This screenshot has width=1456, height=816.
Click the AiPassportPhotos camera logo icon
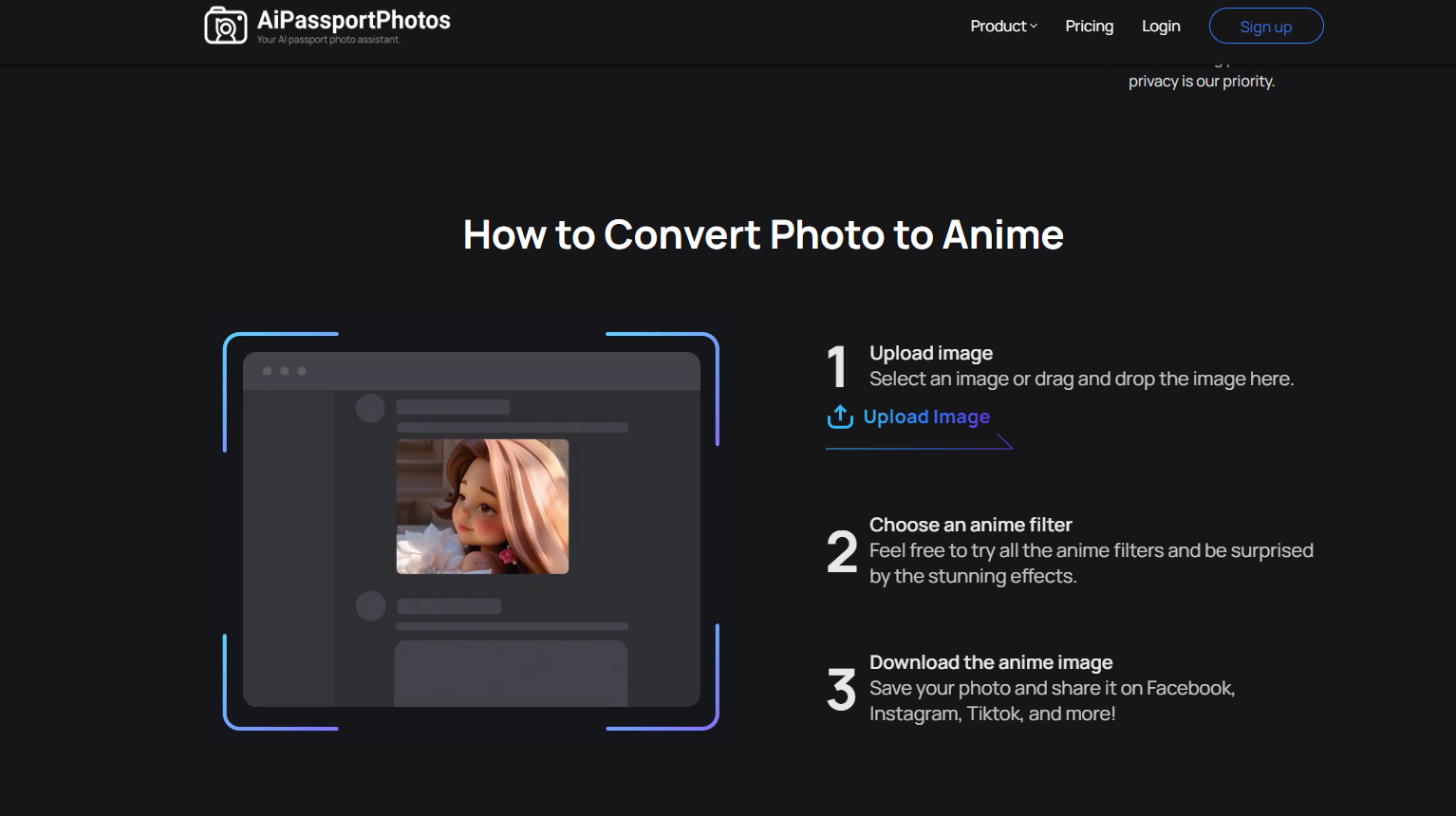(226, 26)
